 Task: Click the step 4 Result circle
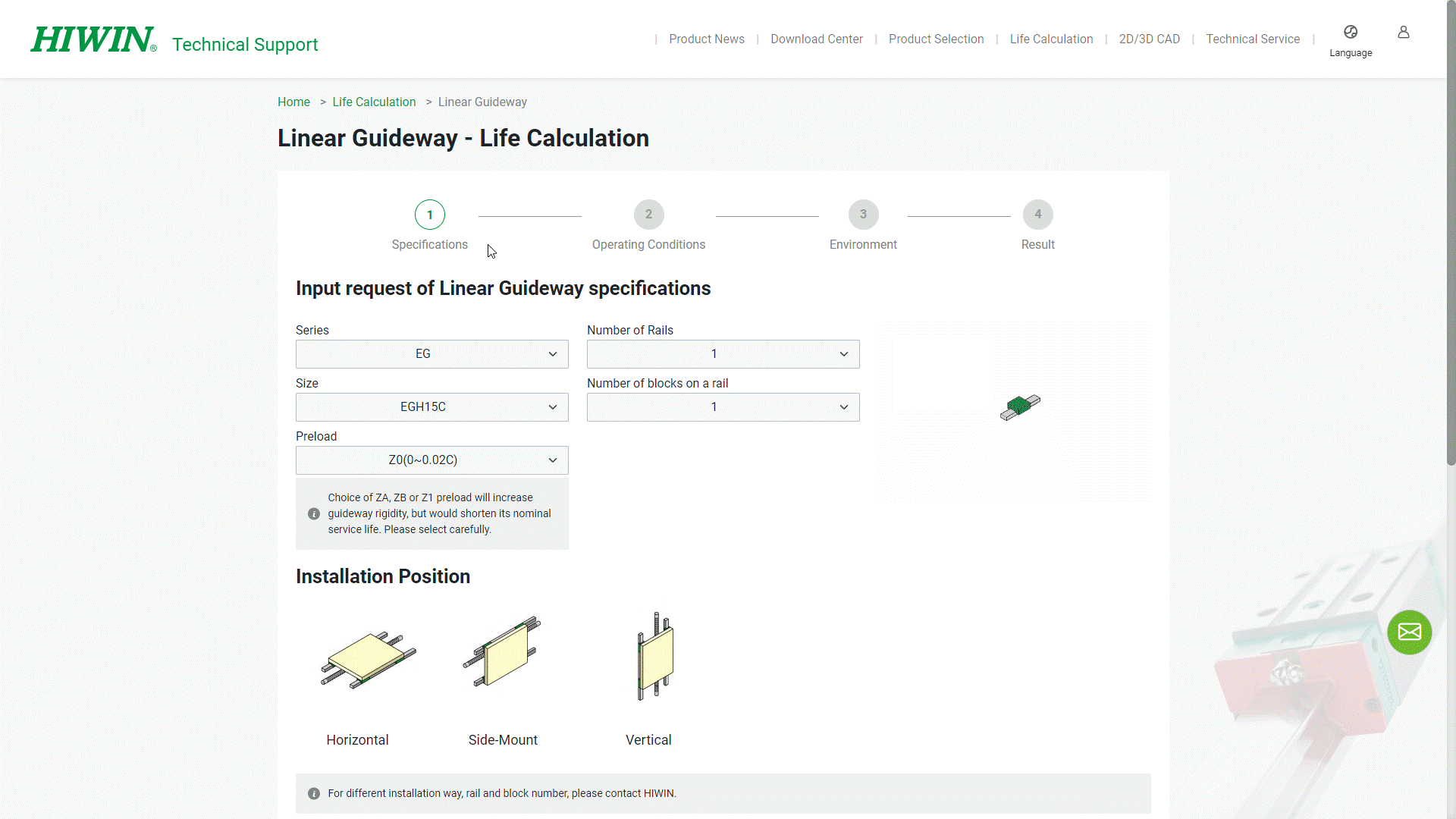pos(1037,215)
